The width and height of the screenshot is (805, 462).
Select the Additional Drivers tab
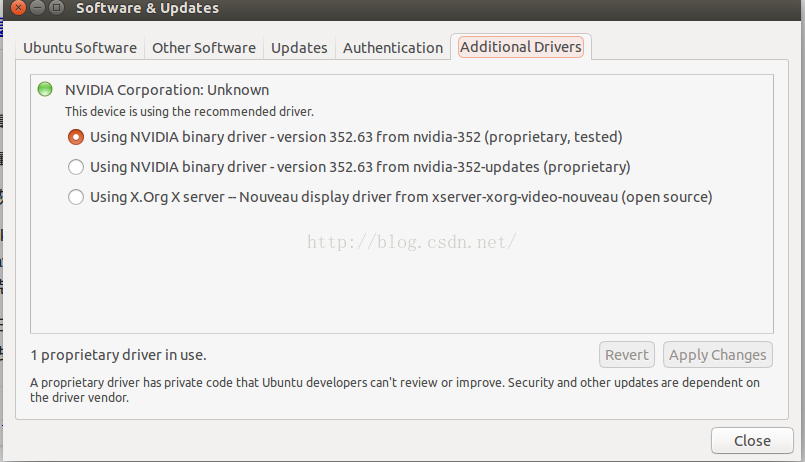click(x=521, y=47)
